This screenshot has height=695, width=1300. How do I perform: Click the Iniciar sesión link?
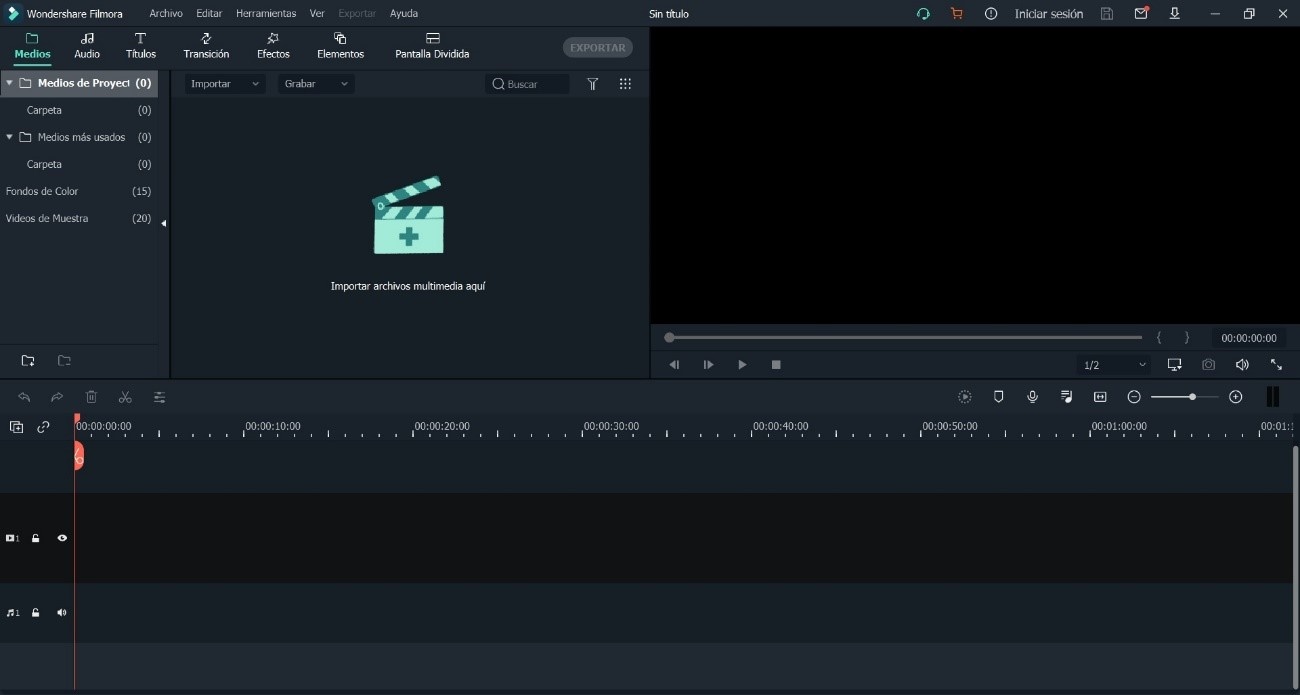tap(1048, 14)
